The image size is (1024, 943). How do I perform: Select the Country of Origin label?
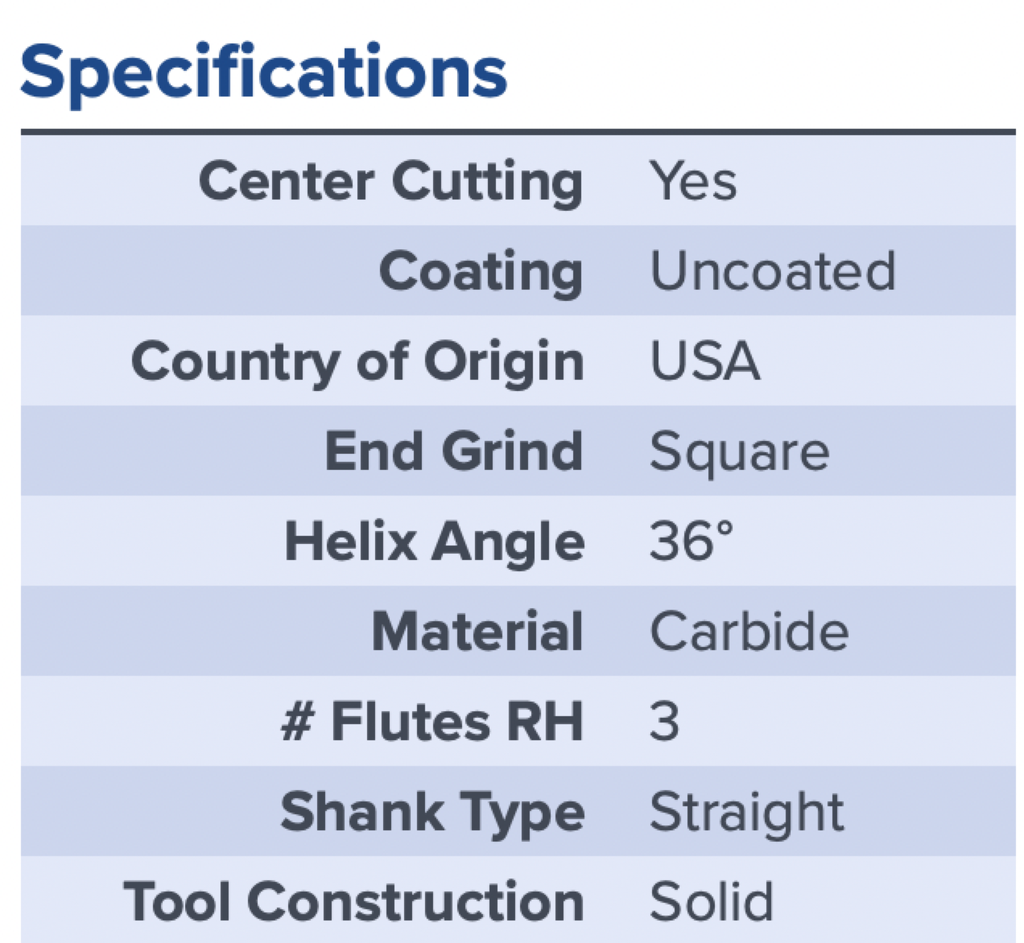click(x=357, y=362)
